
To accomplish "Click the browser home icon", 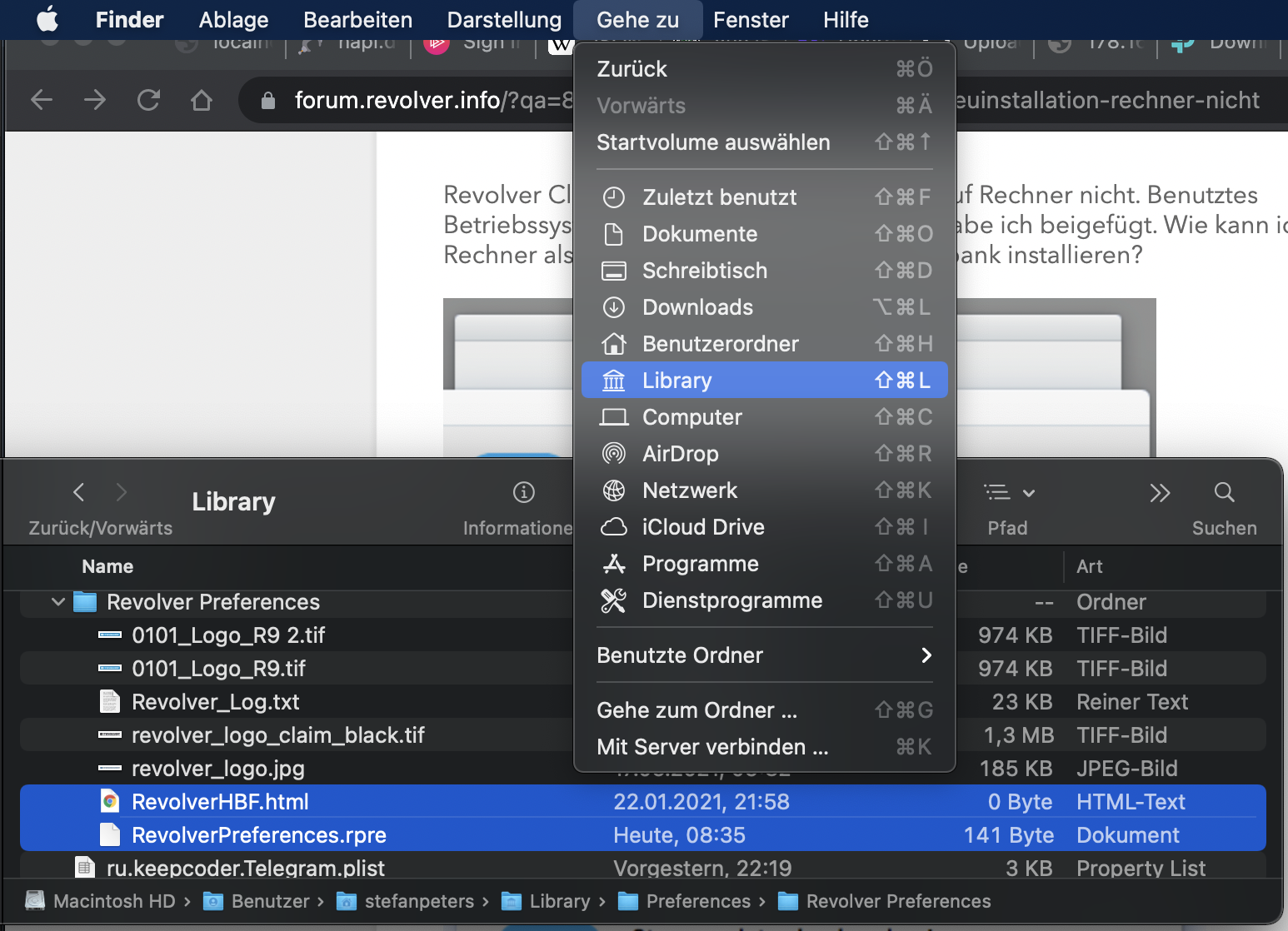I will pos(202,101).
